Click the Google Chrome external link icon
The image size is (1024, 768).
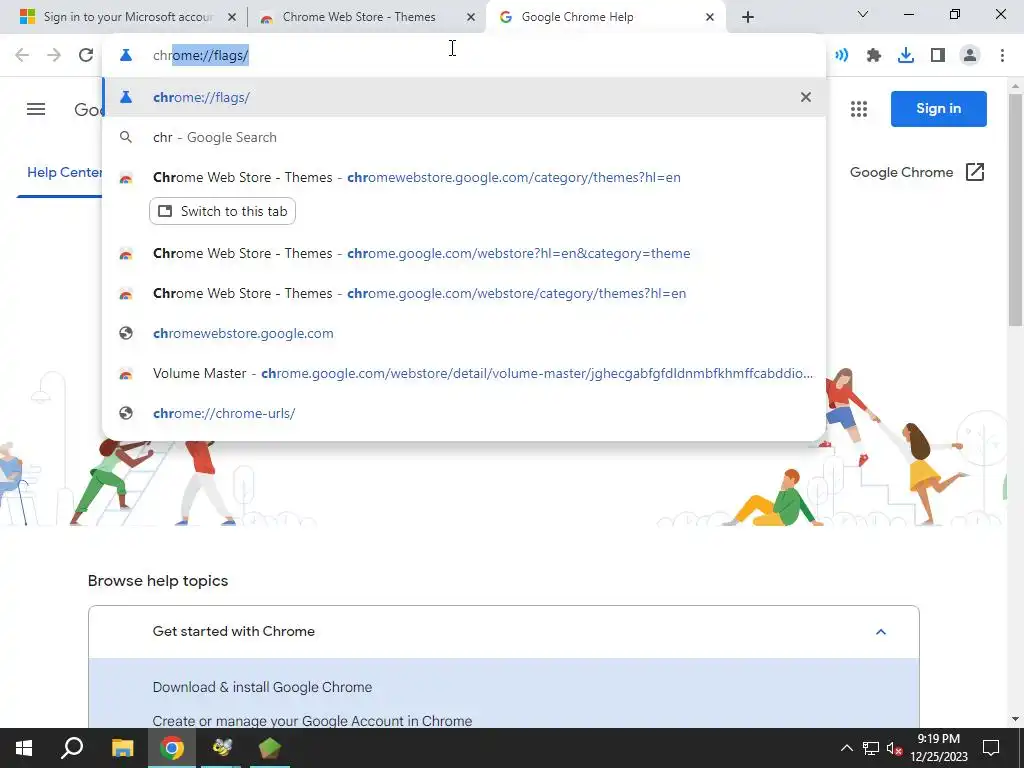coord(974,172)
